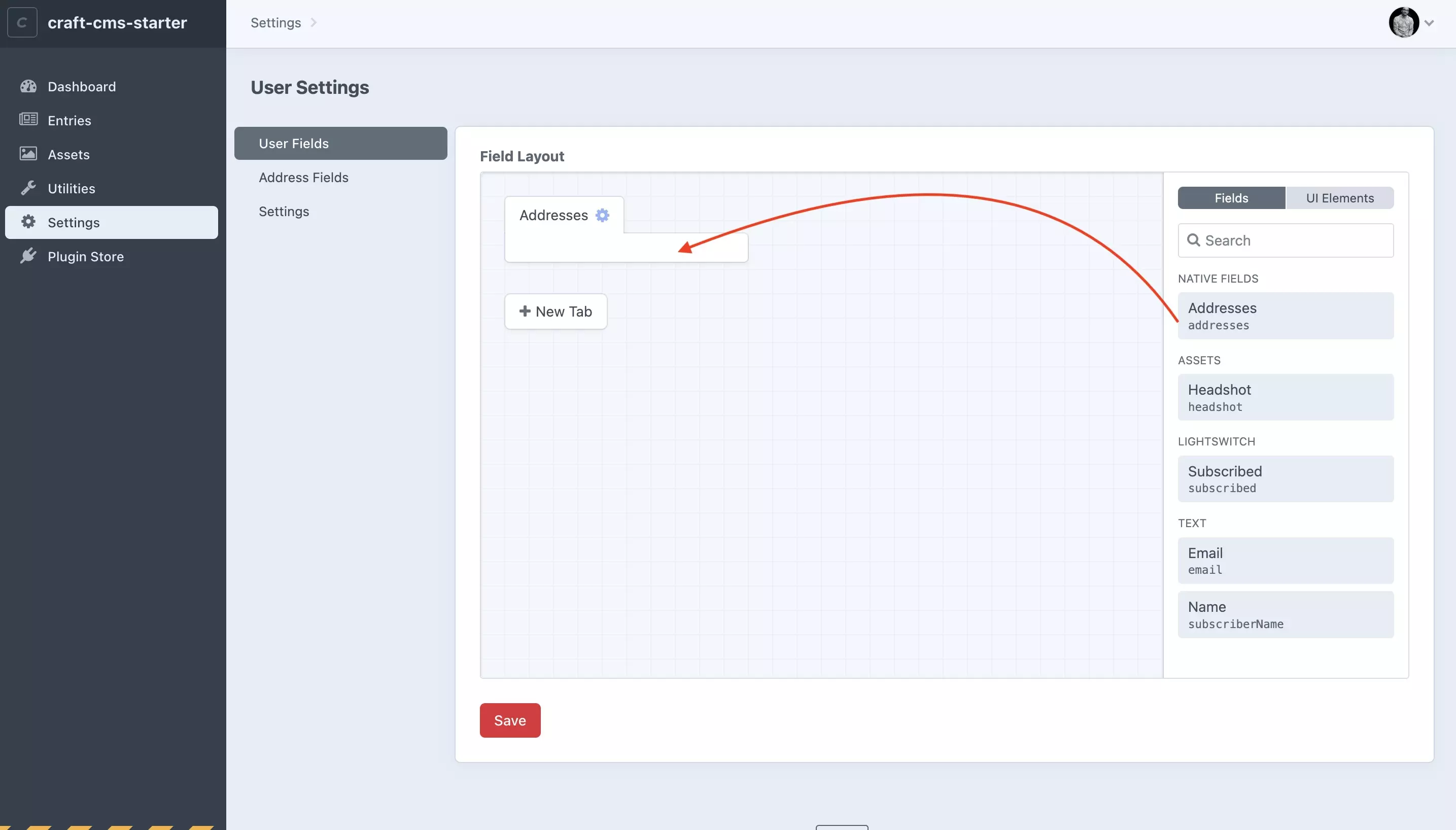
Task: Select the Headshot asset field
Action: pos(1286,397)
